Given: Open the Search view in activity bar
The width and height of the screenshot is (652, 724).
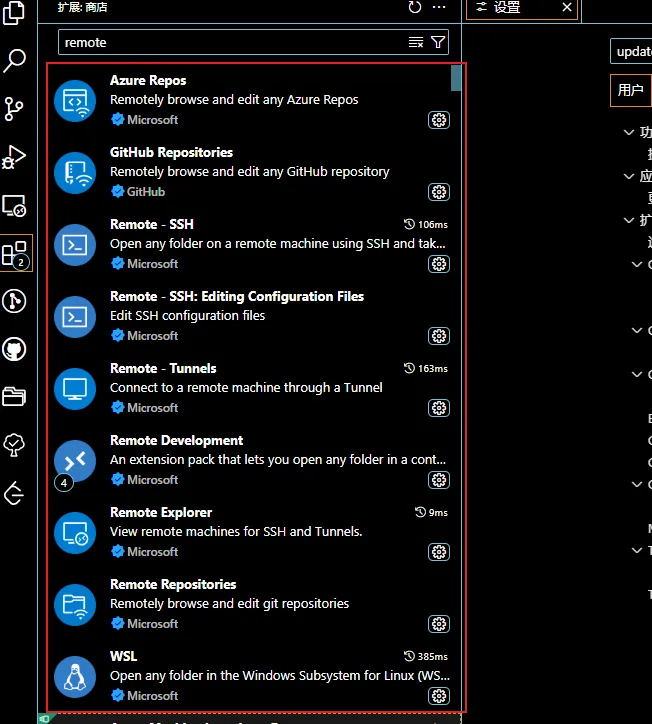Looking at the screenshot, I should pos(14,60).
